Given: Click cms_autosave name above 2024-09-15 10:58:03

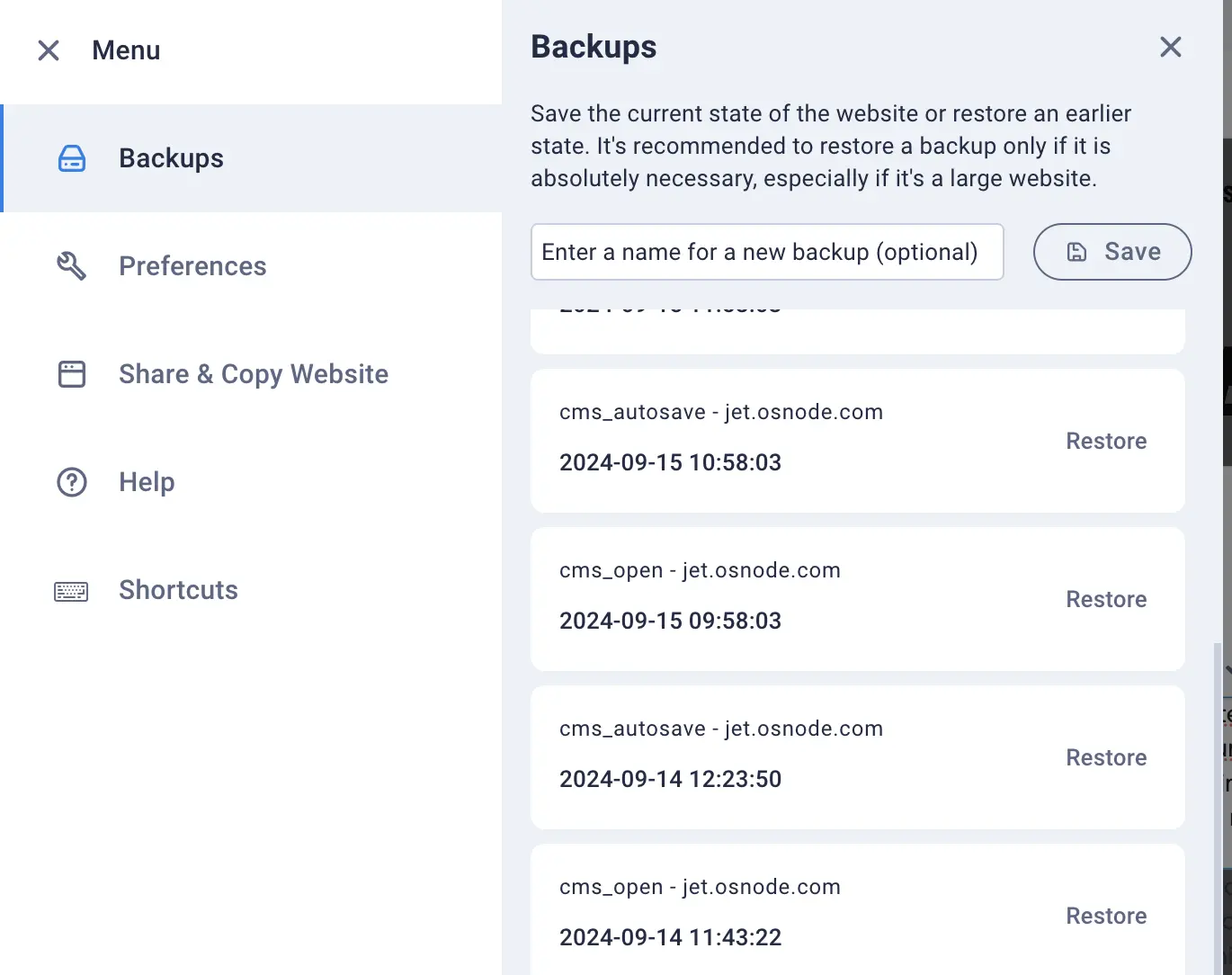Looking at the screenshot, I should [x=721, y=412].
